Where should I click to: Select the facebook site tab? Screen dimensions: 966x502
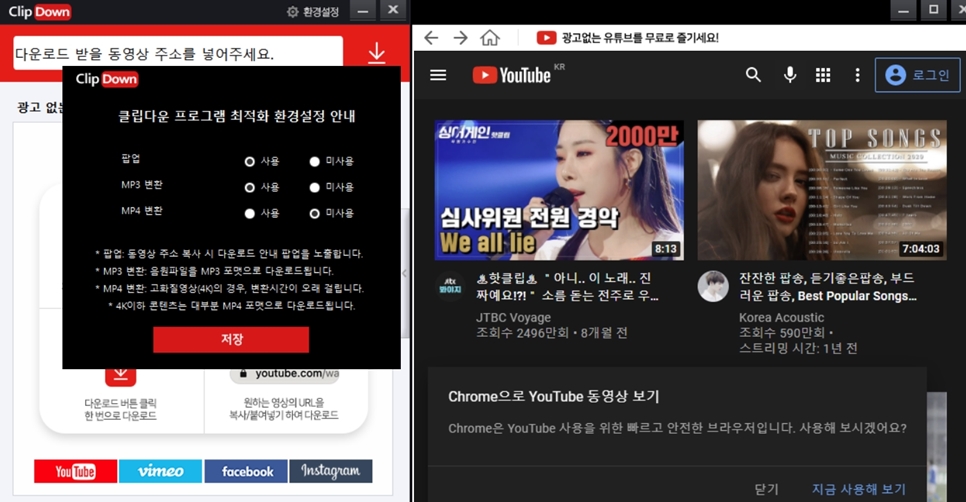tap(246, 471)
